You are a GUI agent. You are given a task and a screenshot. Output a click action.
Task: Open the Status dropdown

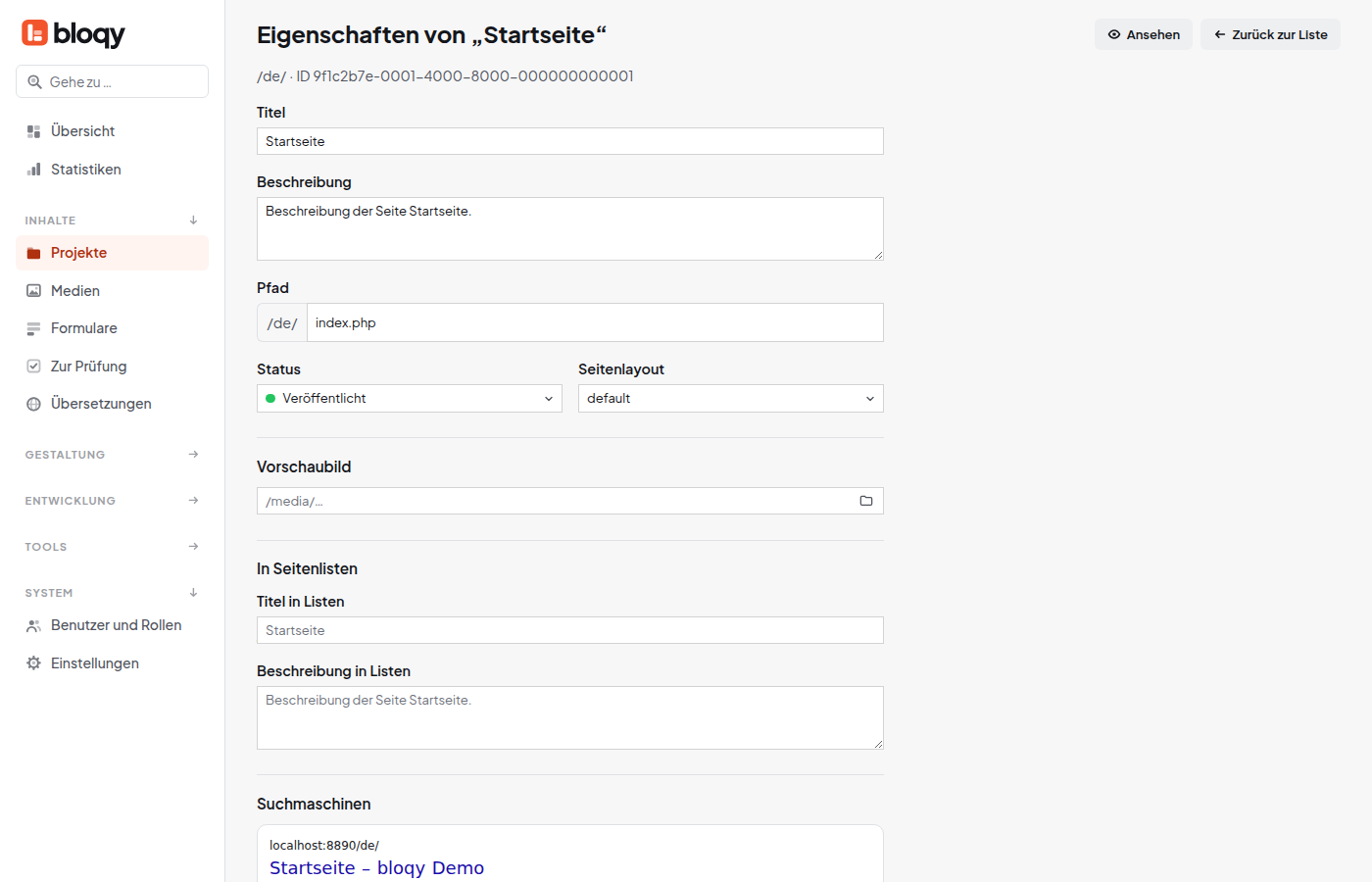point(410,399)
